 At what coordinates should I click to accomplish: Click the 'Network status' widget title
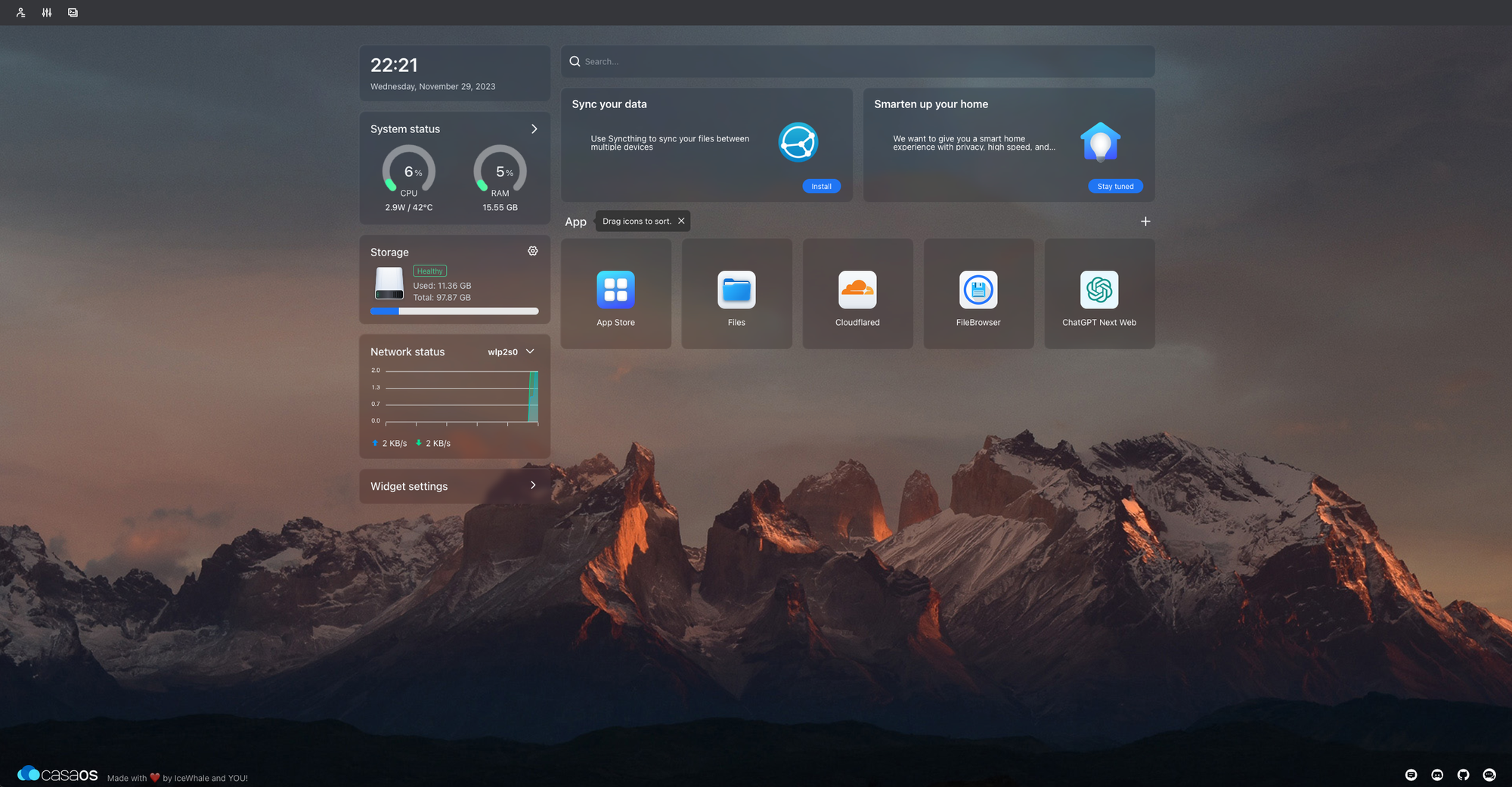pos(407,352)
